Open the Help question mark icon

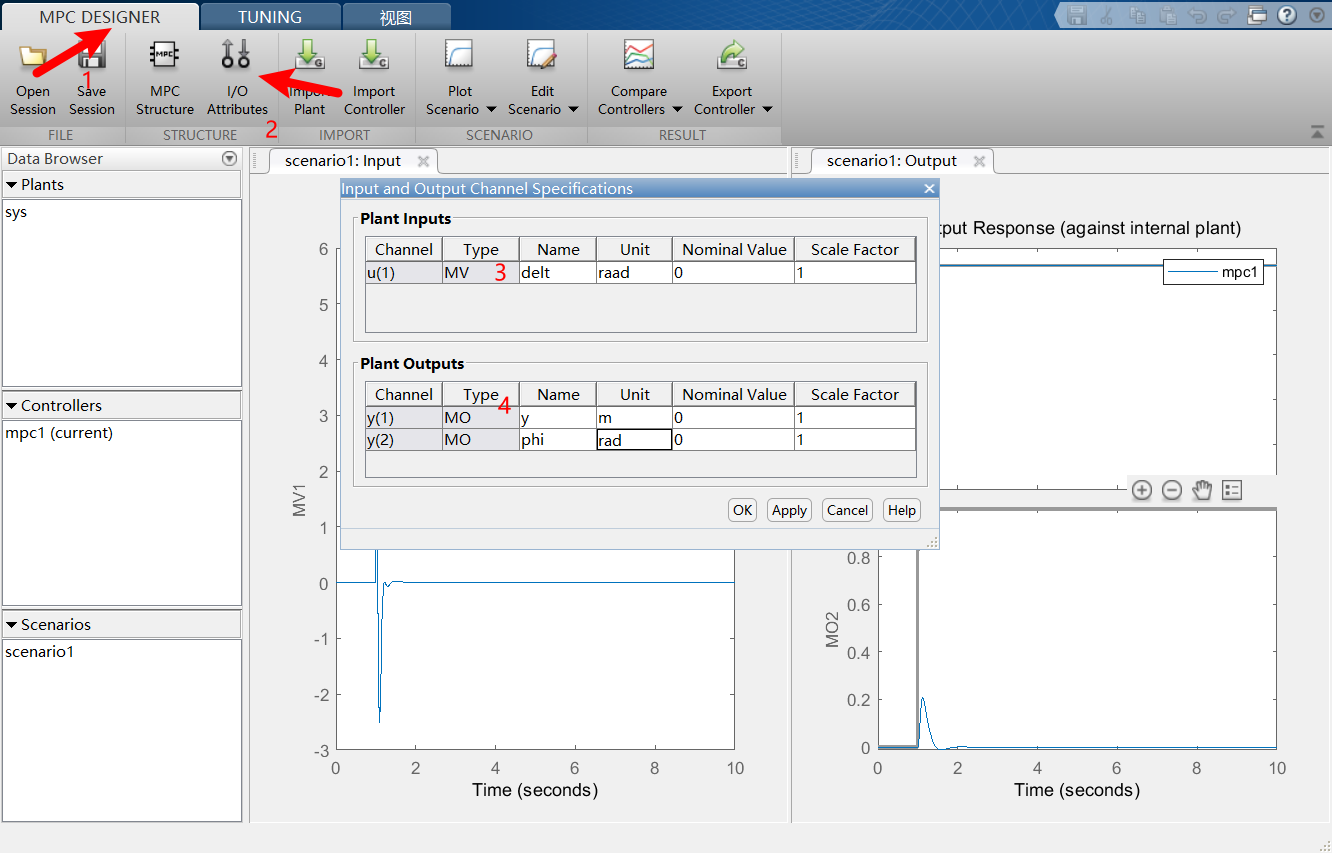click(x=1288, y=15)
